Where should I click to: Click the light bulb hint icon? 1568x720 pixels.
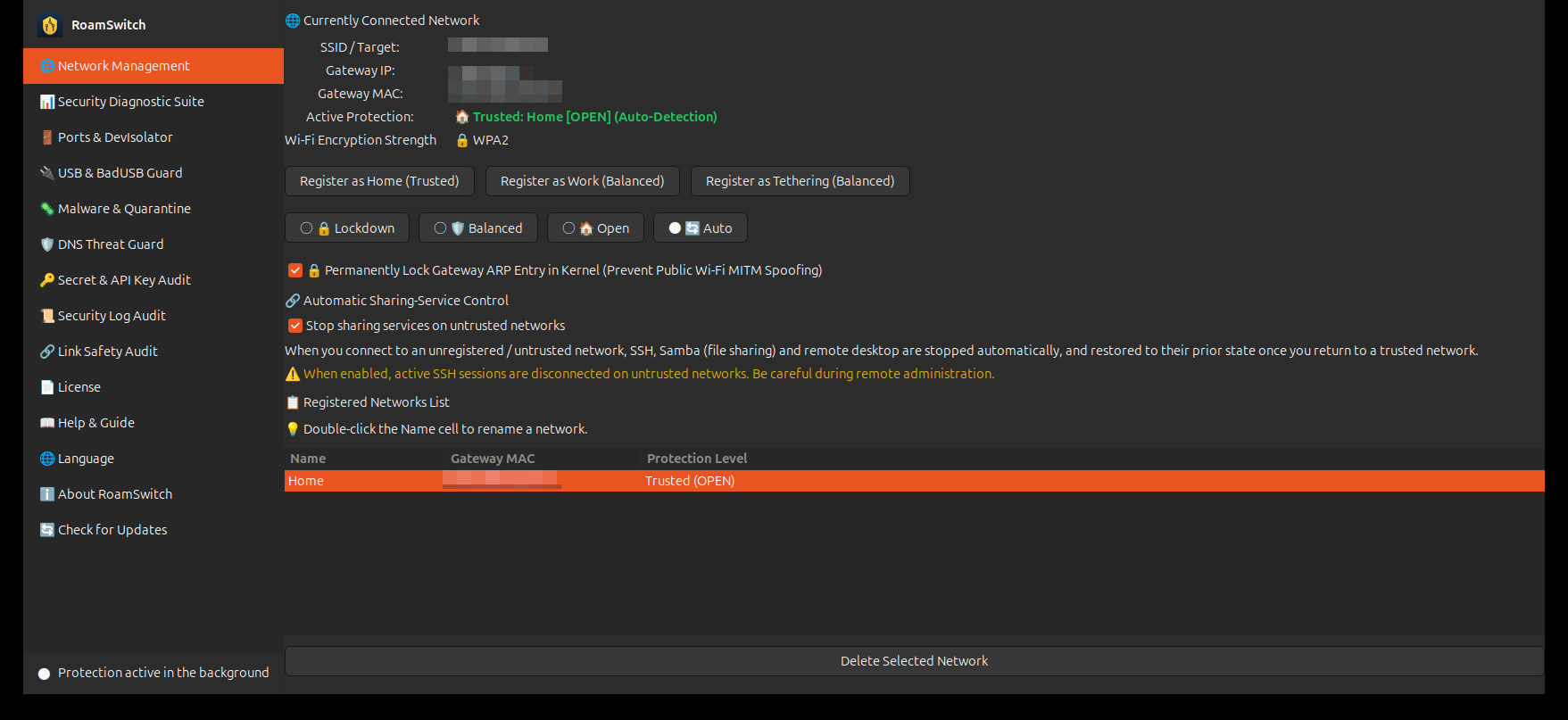[293, 429]
